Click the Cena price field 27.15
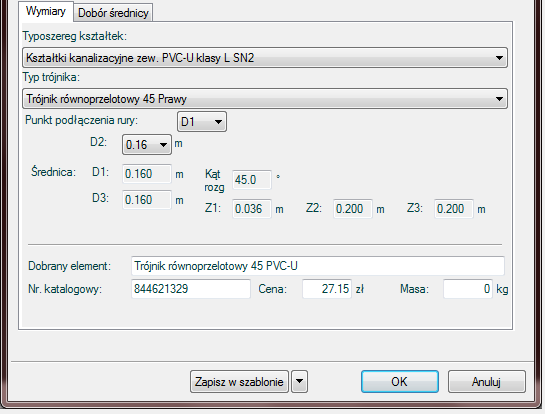Screen dimensions: 545x414 click(x=327, y=289)
